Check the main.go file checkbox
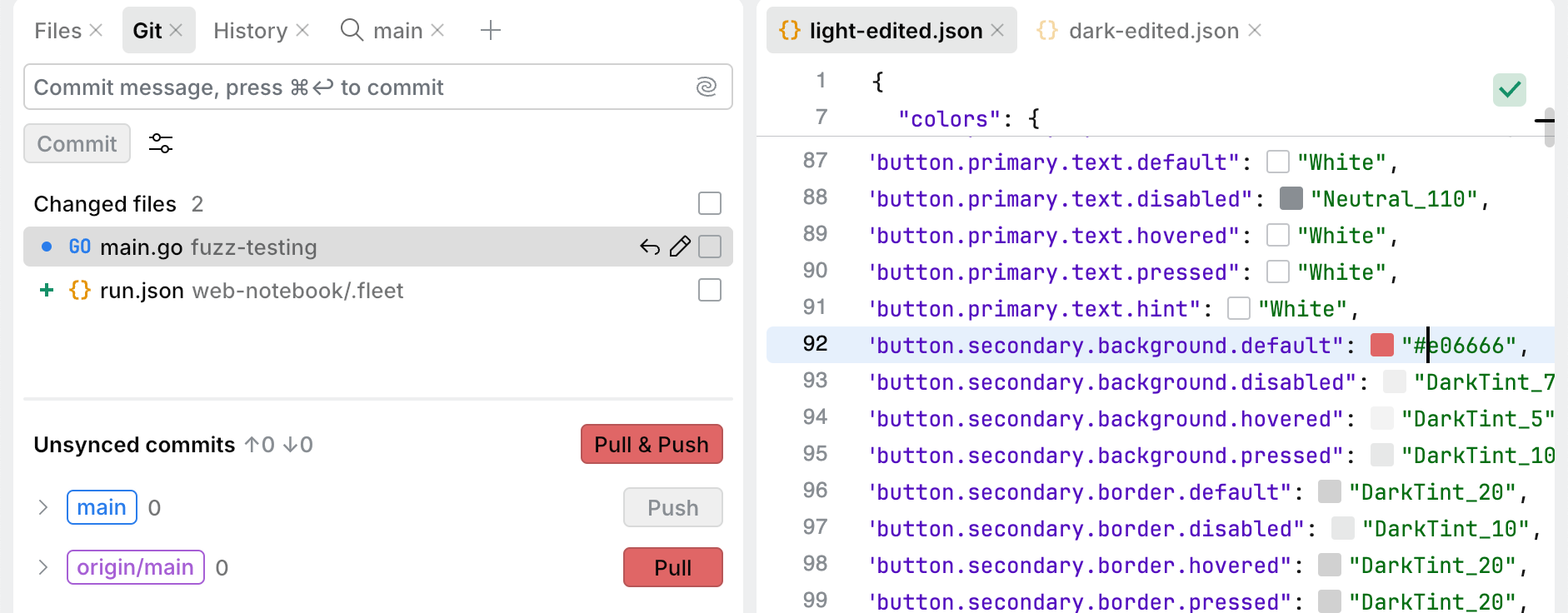The height and width of the screenshot is (613, 1568). (710, 247)
